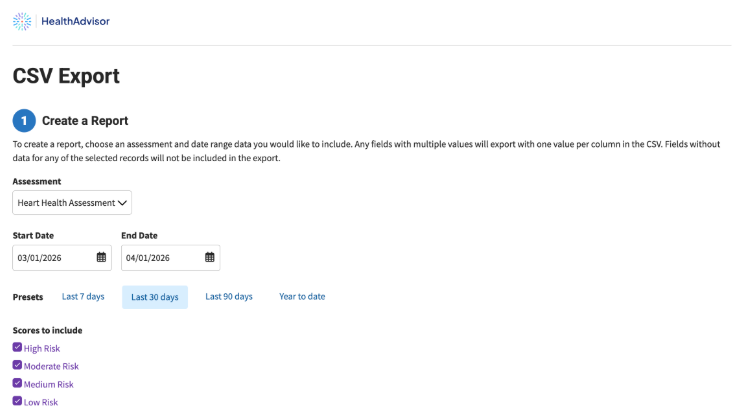Toggle the Low Risk checkbox
747x419 pixels.
[x=17, y=401]
